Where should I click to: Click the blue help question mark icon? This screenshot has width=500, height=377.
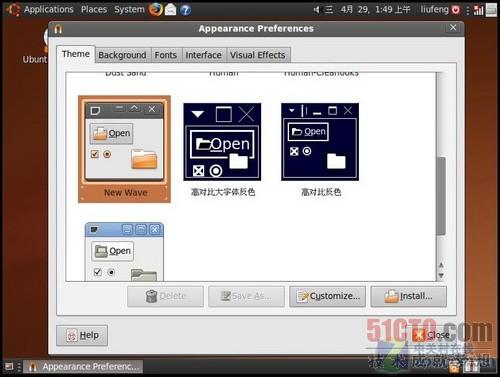[185, 10]
